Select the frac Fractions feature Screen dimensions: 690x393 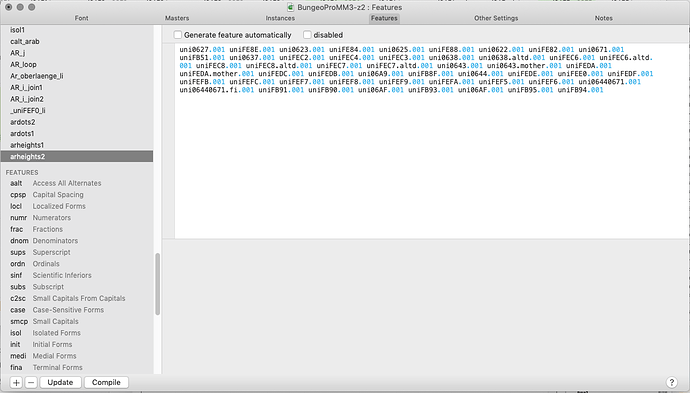coord(77,229)
